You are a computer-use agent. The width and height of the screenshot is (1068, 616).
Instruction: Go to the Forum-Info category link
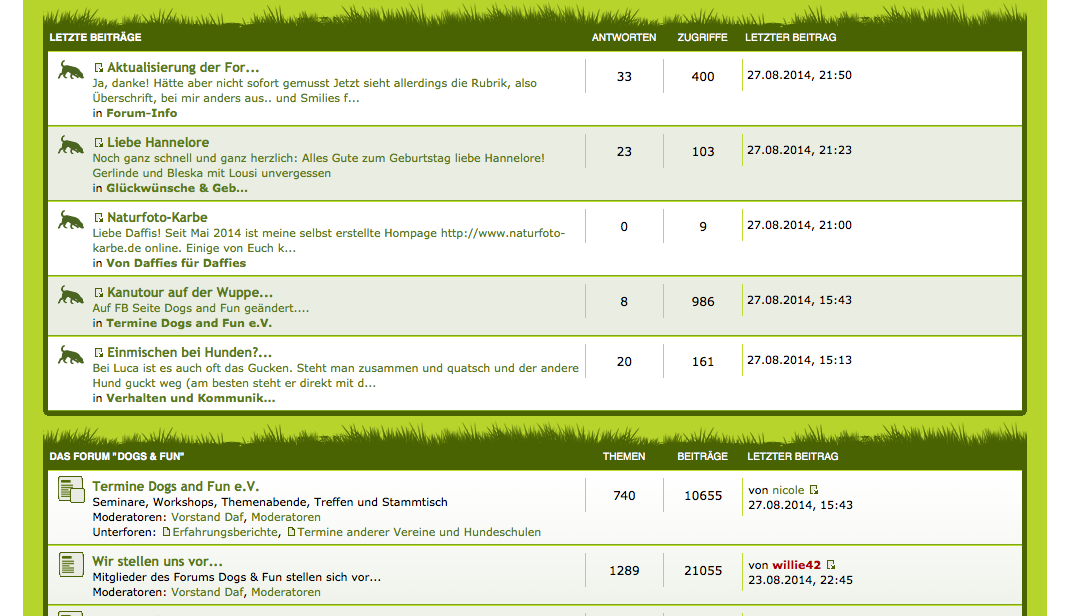(141, 113)
